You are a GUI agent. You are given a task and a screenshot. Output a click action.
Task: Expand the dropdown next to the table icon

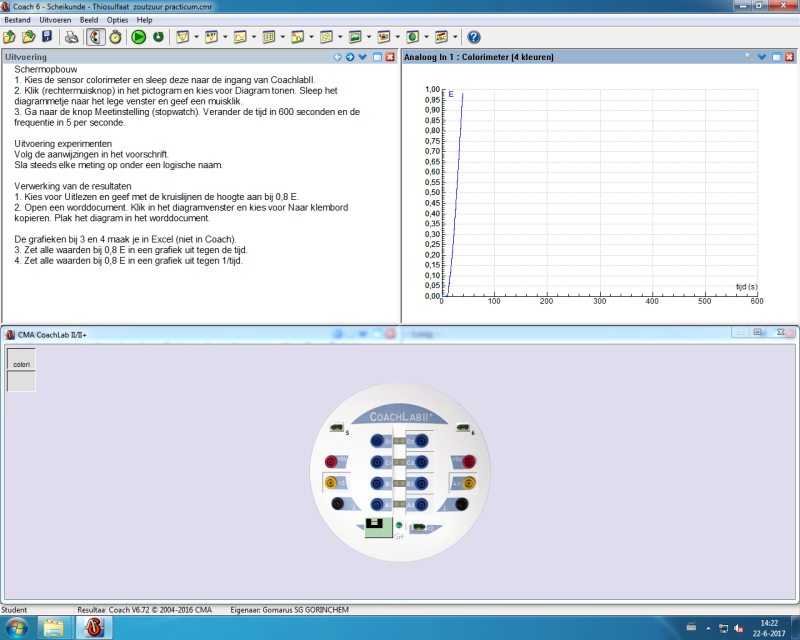(x=283, y=37)
